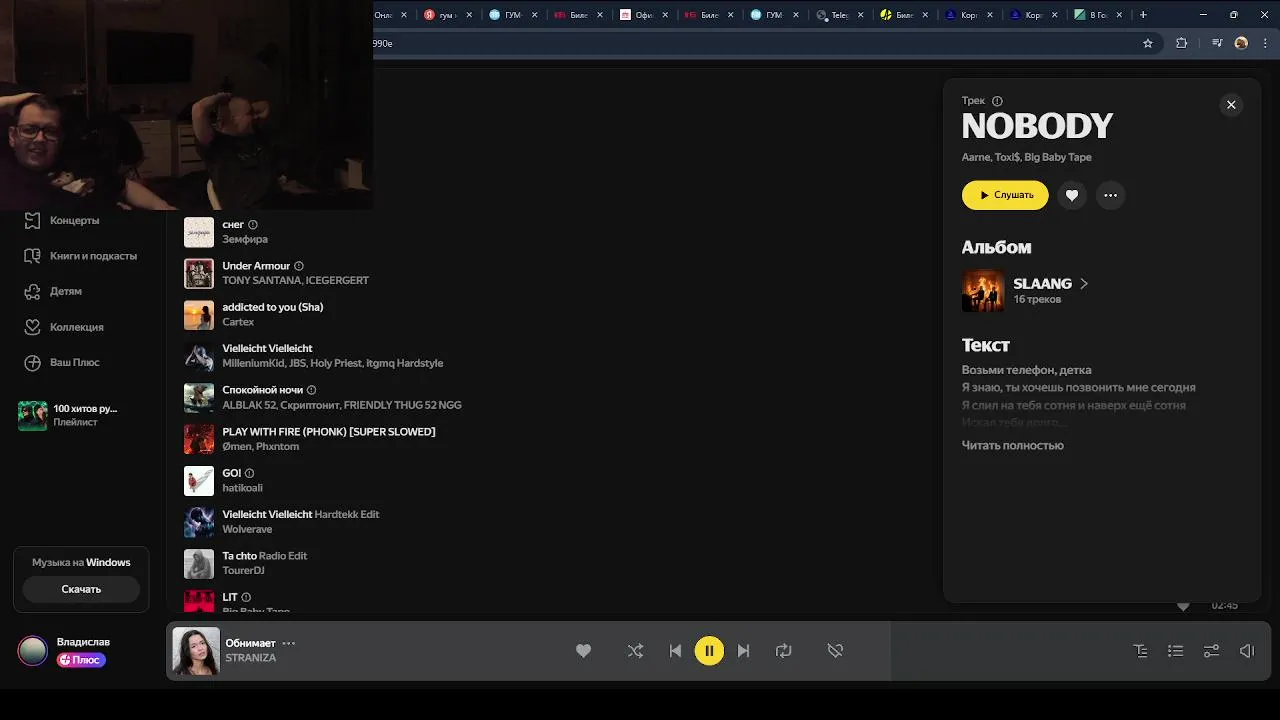Toggle shuffle playback
The image size is (1280, 720).
coord(635,651)
